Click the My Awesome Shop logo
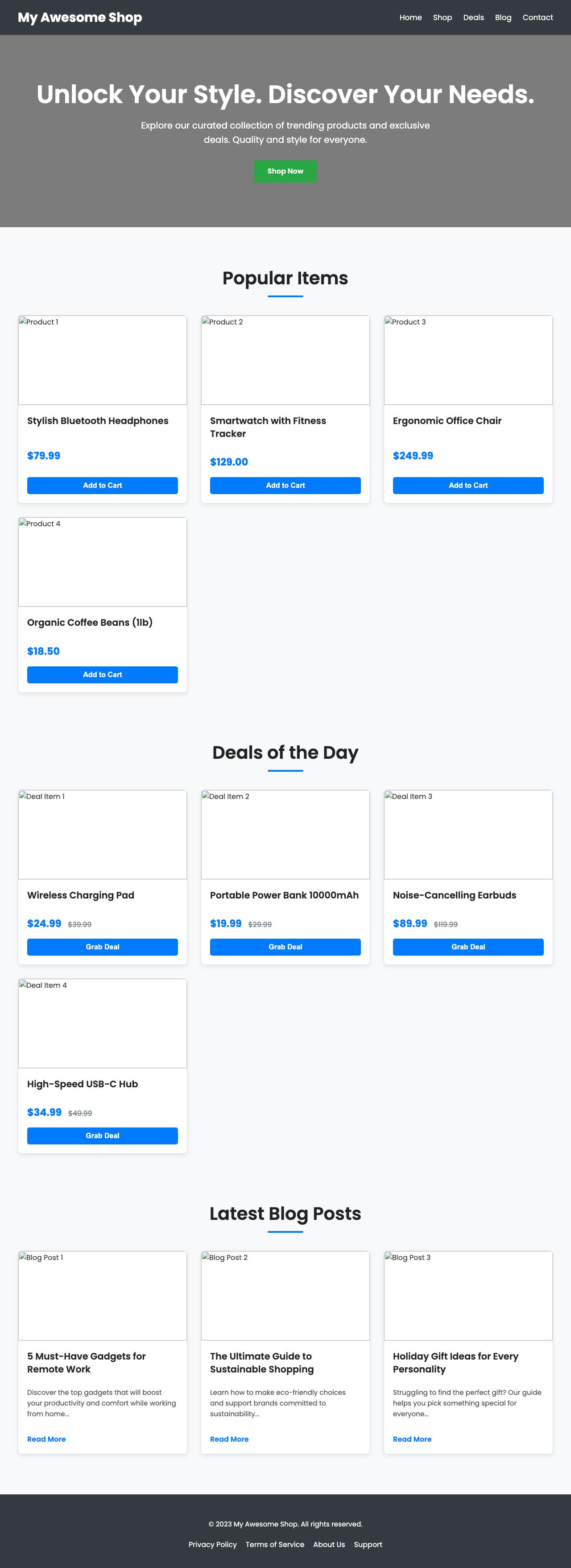571x1568 pixels. pyautogui.click(x=80, y=17)
